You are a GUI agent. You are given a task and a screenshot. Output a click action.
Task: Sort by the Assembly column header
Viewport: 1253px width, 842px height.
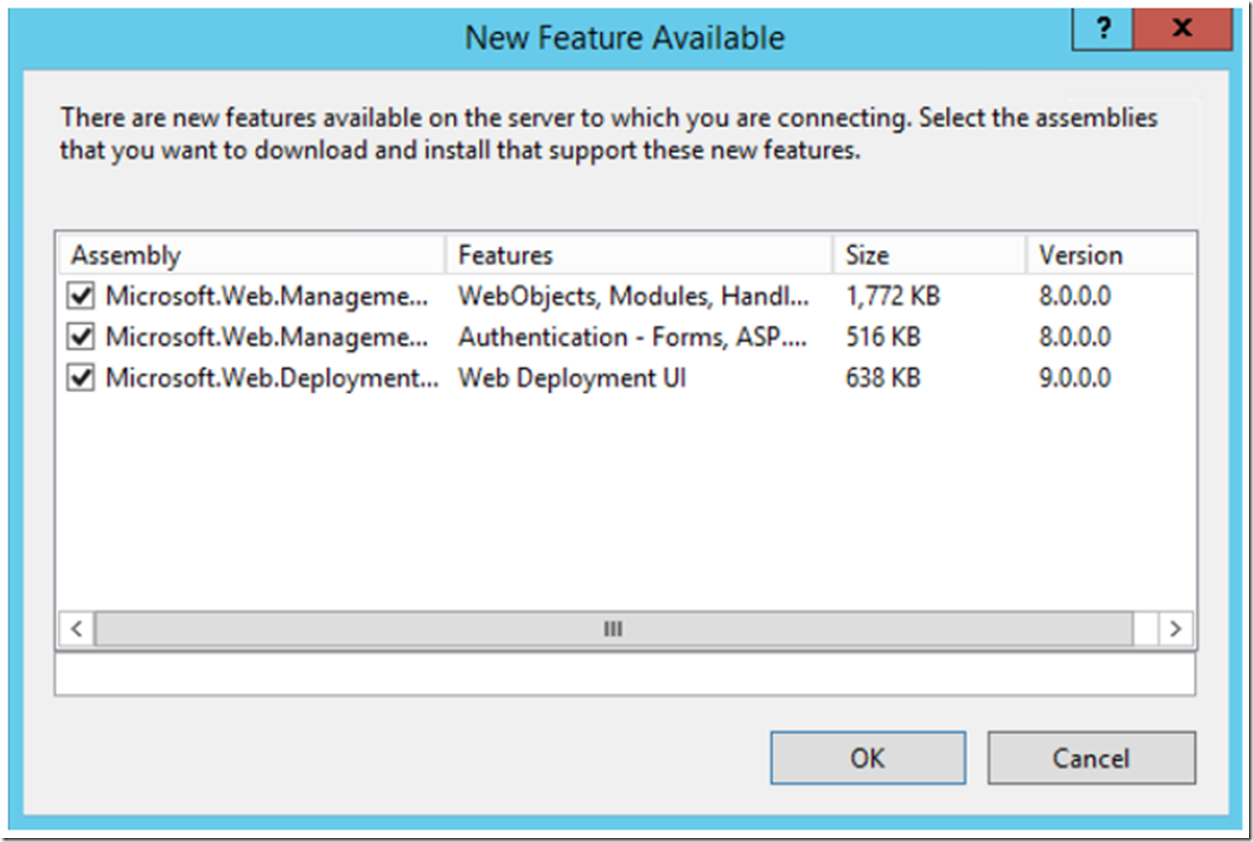pos(250,255)
